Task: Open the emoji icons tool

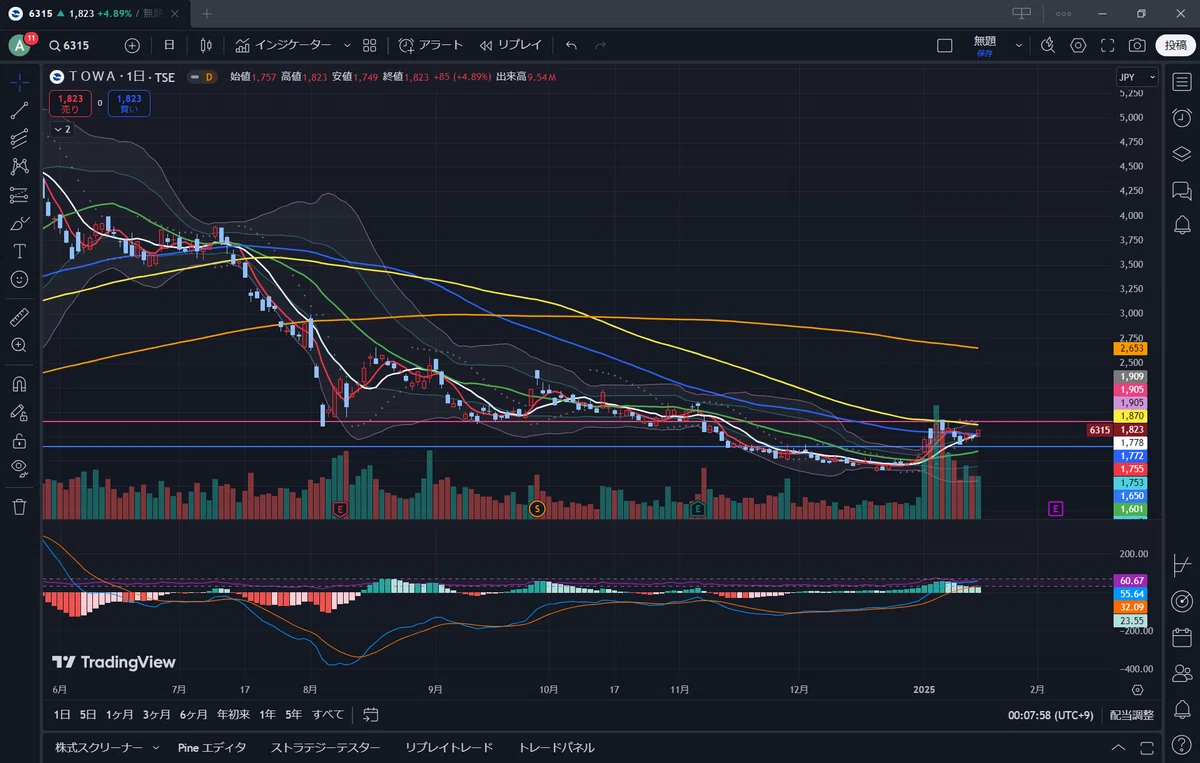Action: (19, 279)
